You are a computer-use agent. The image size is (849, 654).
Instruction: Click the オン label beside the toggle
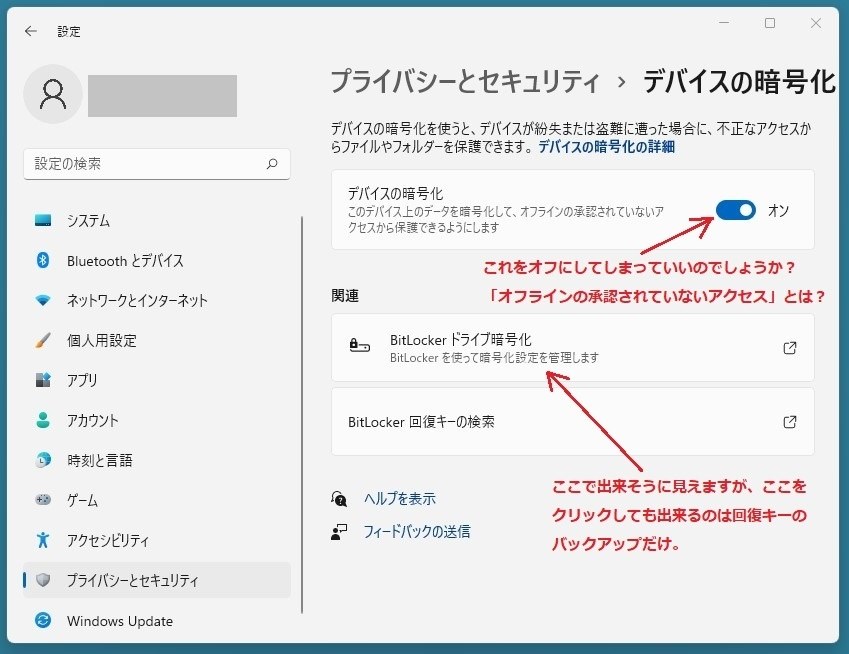778,210
